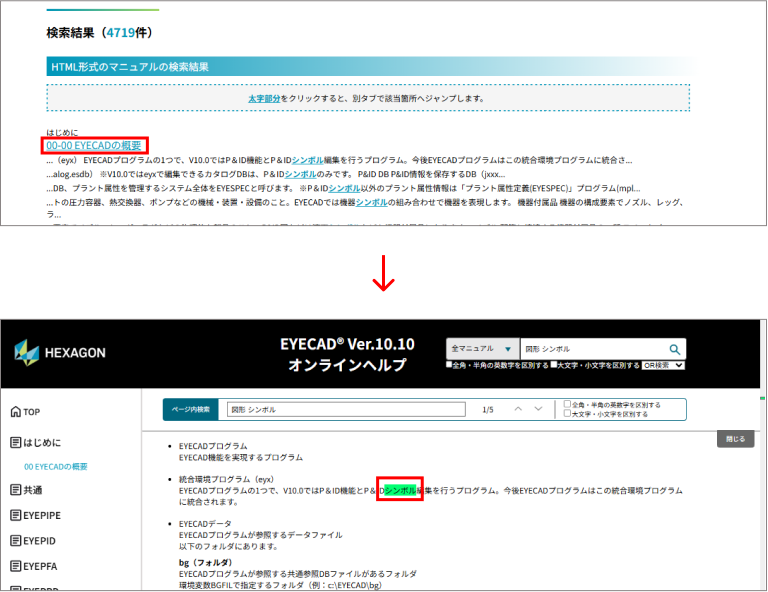This screenshot has height=592, width=768.
Task: Select 00 EYECADの概要 in sidebar
Action: (x=56, y=467)
